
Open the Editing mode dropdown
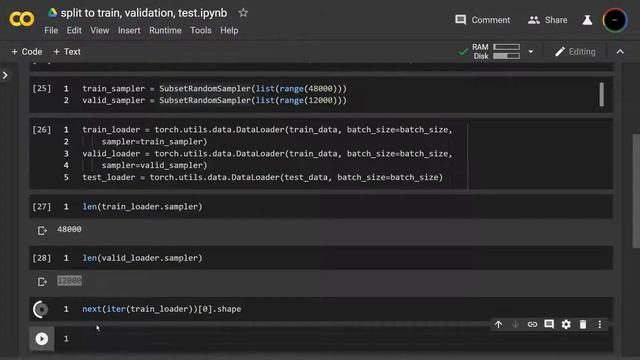point(575,52)
